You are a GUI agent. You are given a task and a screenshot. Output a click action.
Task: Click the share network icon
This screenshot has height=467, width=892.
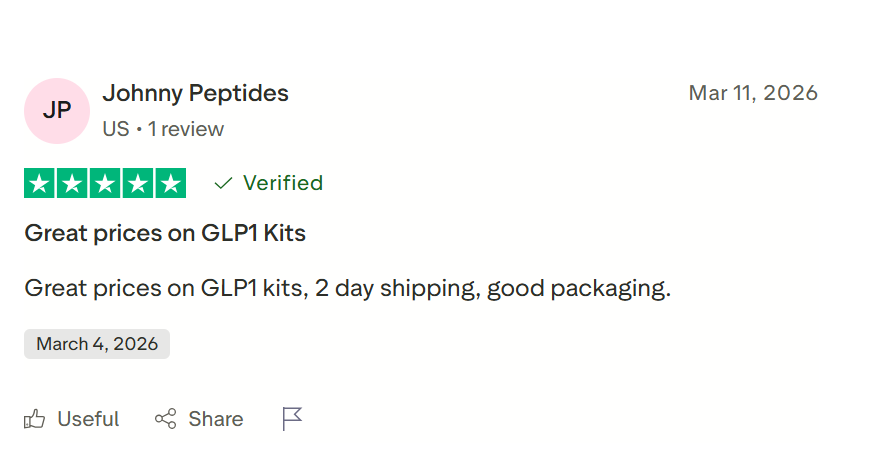[x=165, y=419]
